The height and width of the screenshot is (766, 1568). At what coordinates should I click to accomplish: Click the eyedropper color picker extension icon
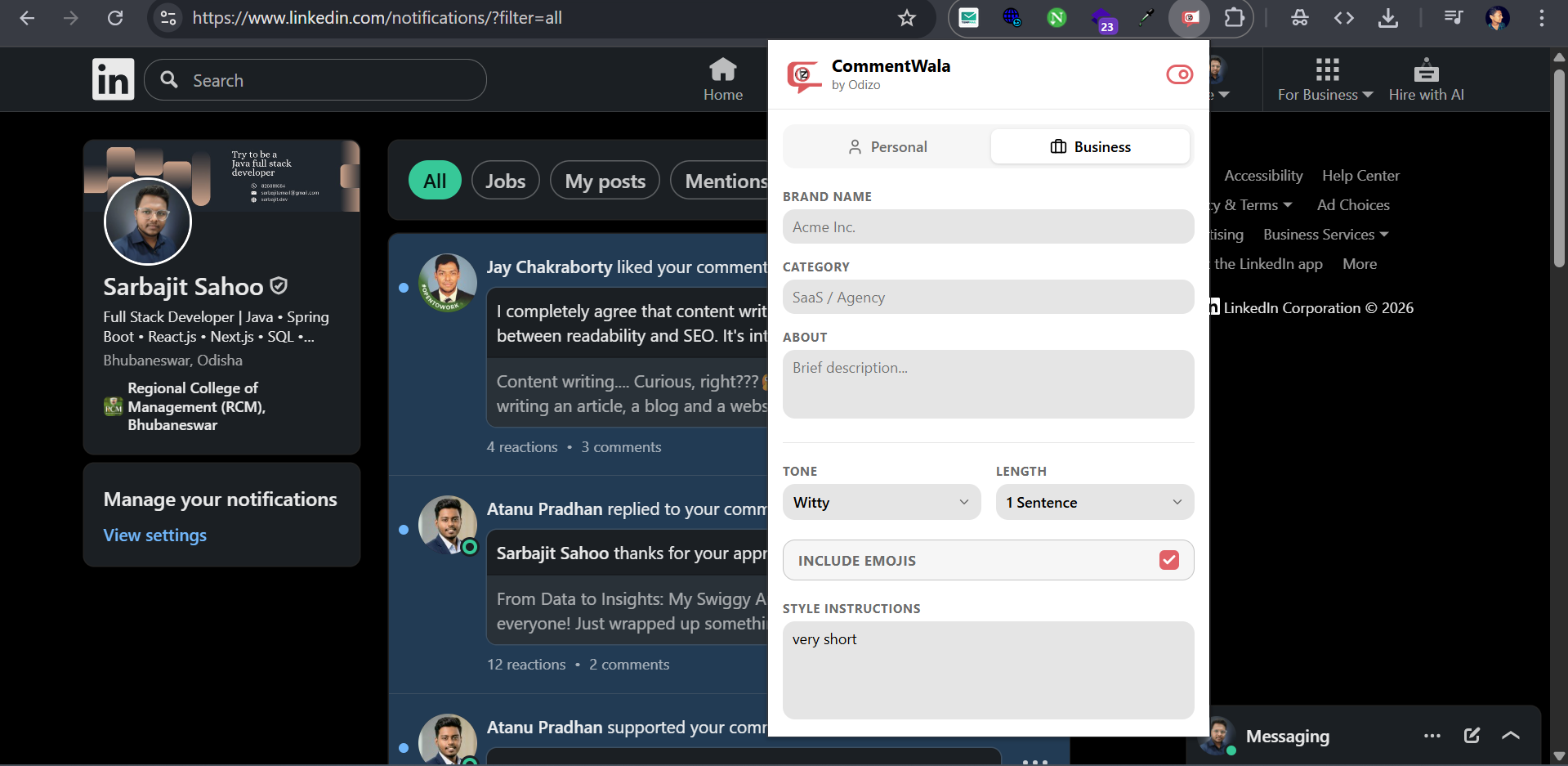(1147, 18)
